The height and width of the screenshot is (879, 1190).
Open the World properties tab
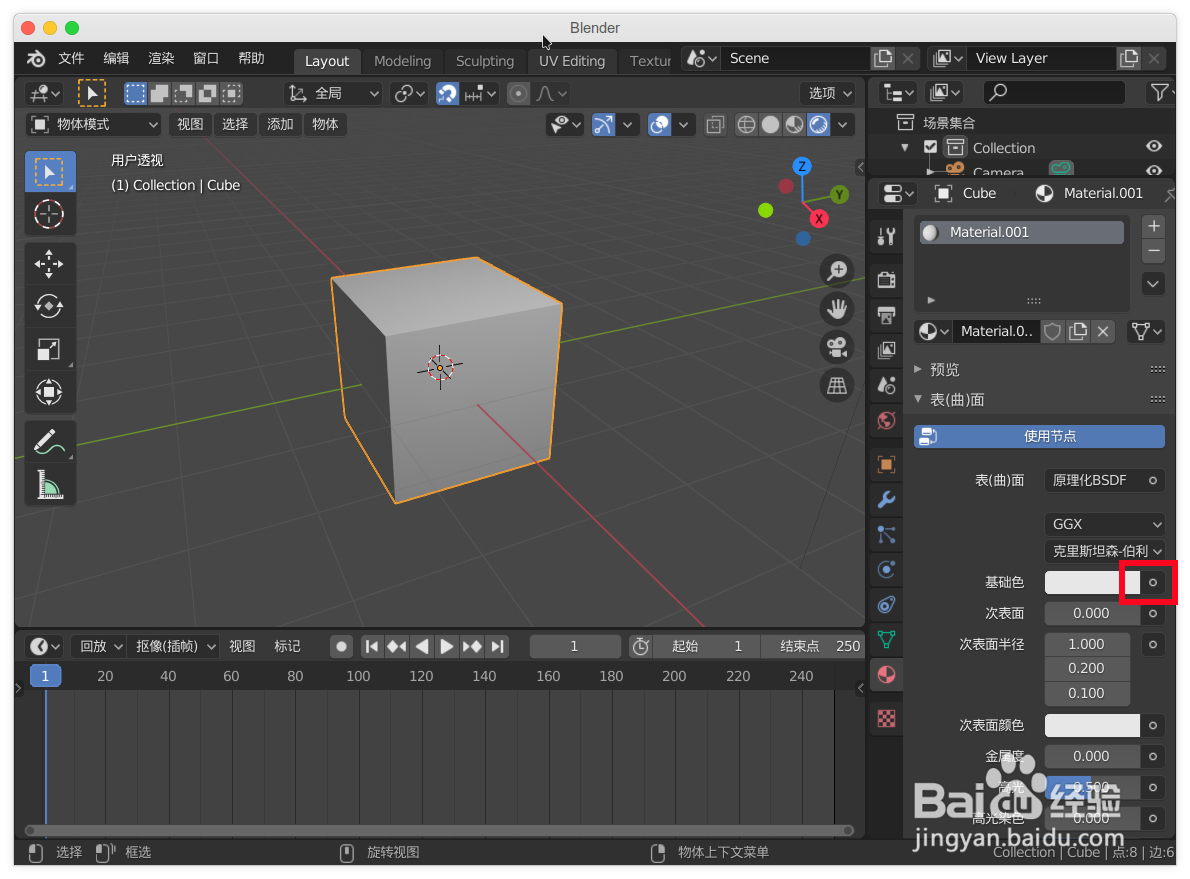886,421
